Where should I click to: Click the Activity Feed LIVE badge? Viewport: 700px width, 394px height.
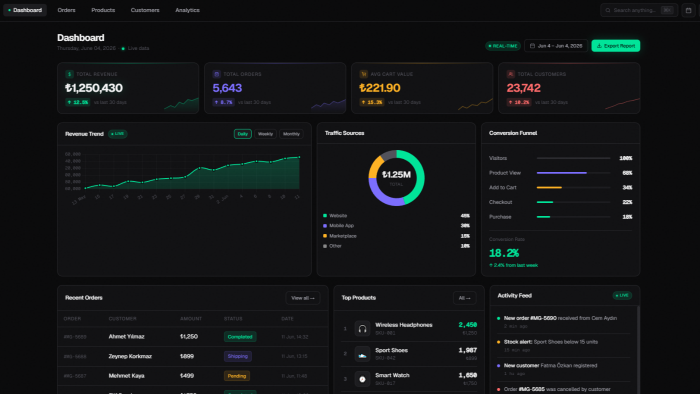pyautogui.click(x=622, y=295)
